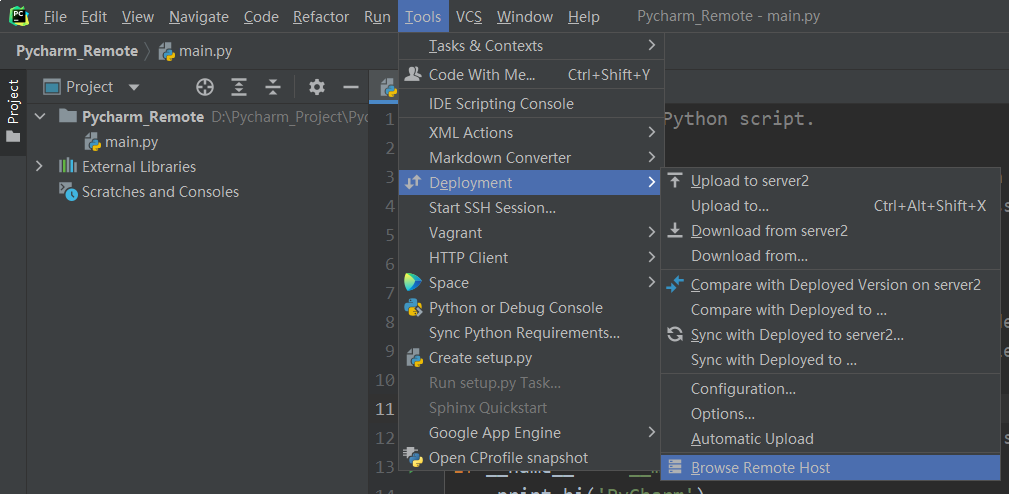Click the PyCharm logo icon

[x=19, y=17]
